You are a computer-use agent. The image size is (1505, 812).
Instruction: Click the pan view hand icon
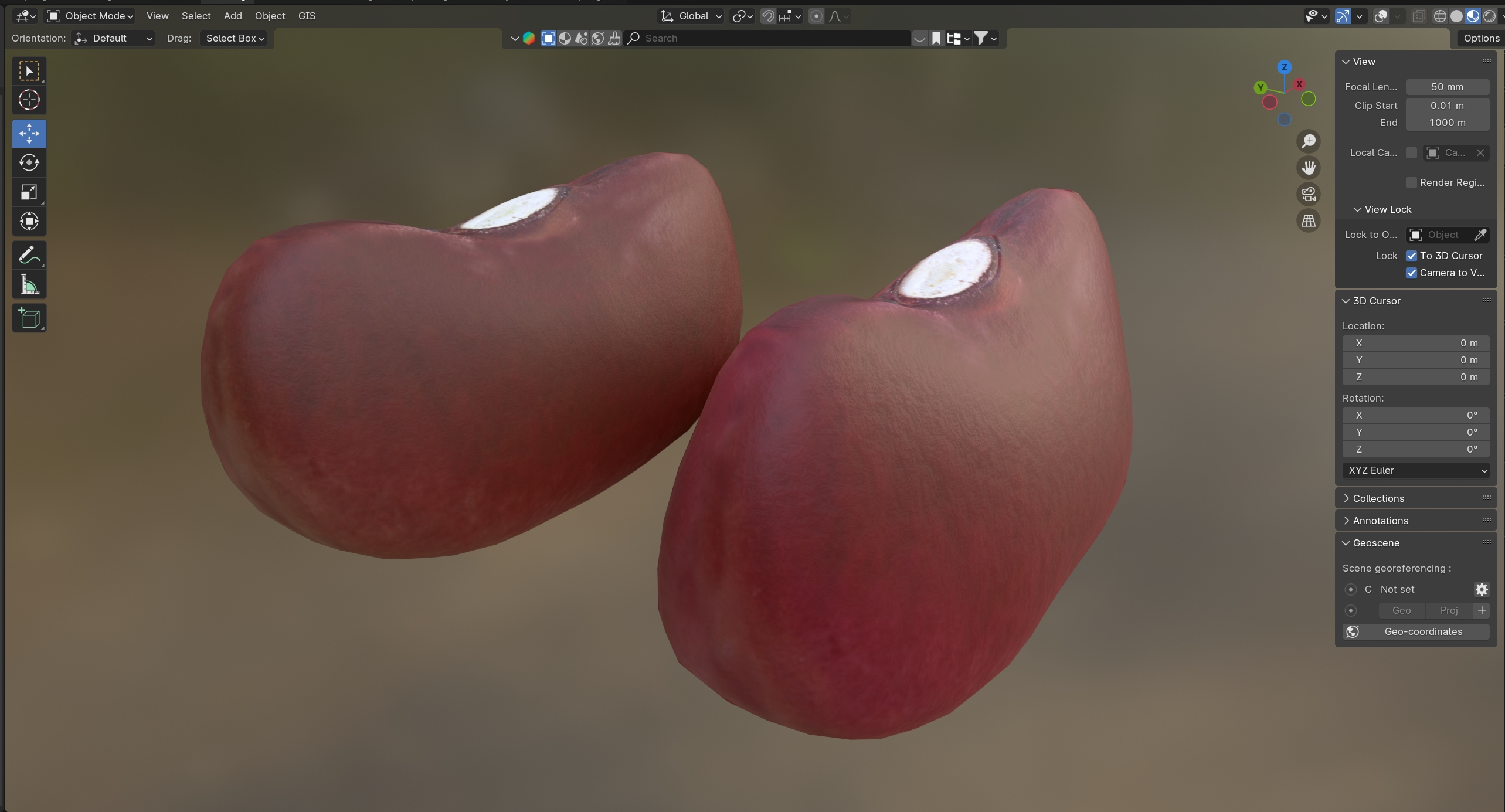click(1308, 168)
